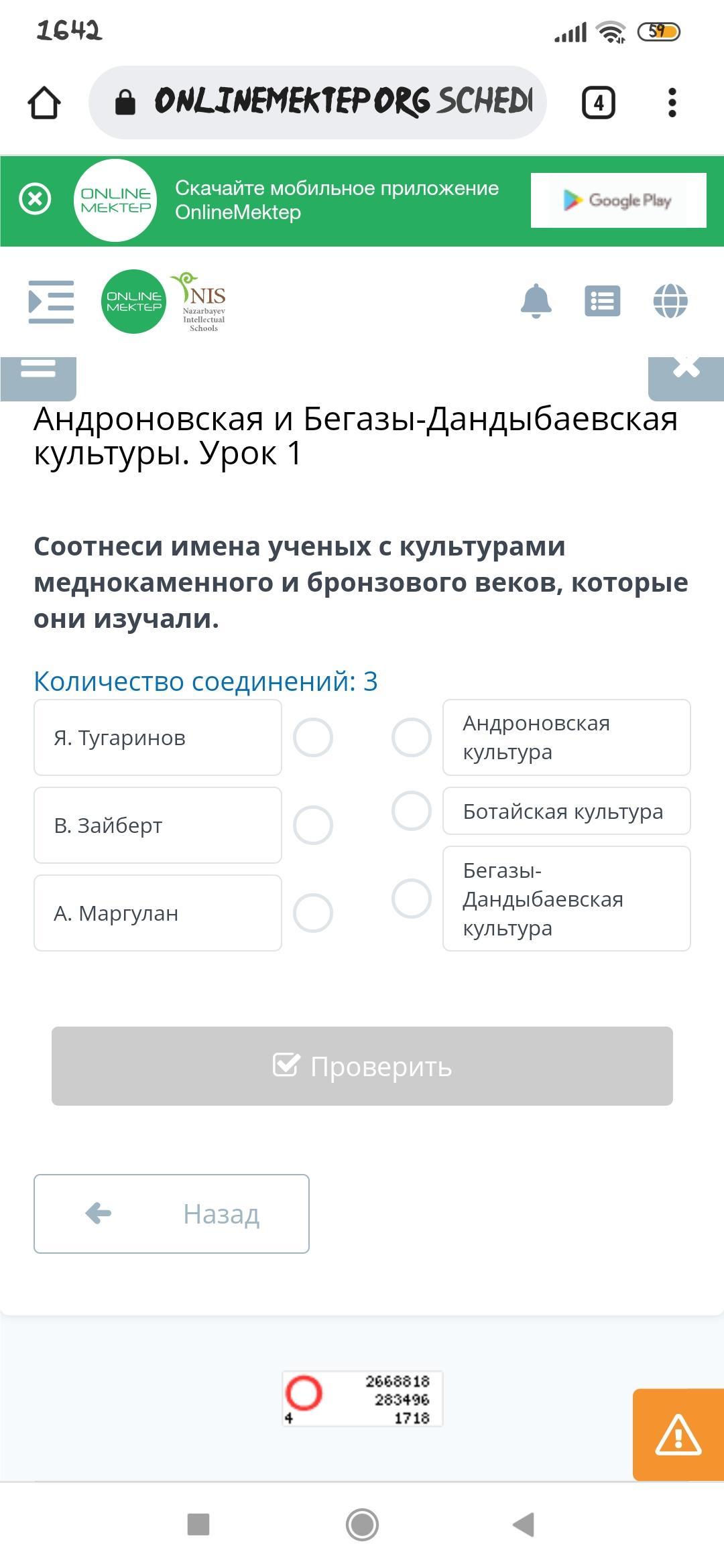This screenshot has height=1568, width=724.
Task: Expand the gray hamburger lesson menu
Action: (38, 379)
